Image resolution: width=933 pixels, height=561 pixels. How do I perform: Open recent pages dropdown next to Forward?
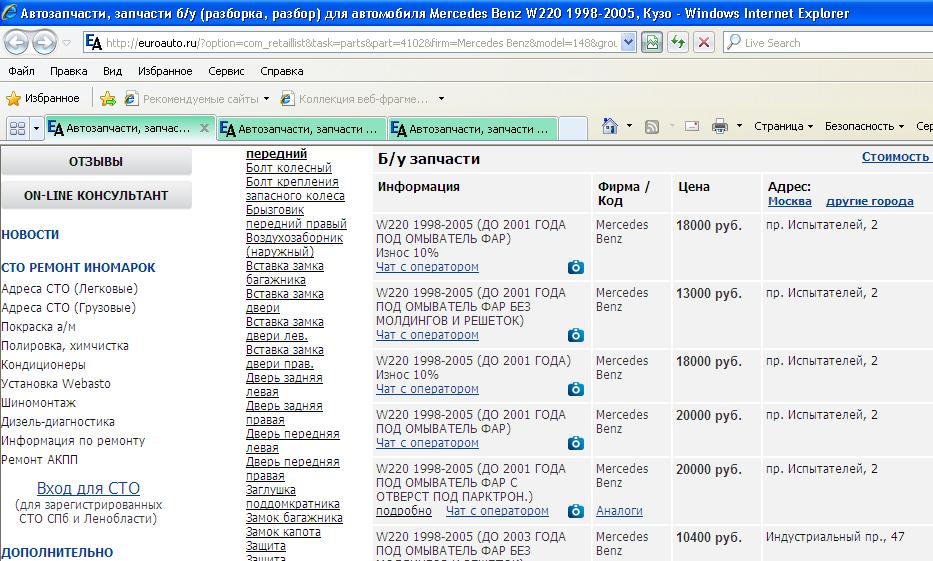pyautogui.click(x=67, y=43)
